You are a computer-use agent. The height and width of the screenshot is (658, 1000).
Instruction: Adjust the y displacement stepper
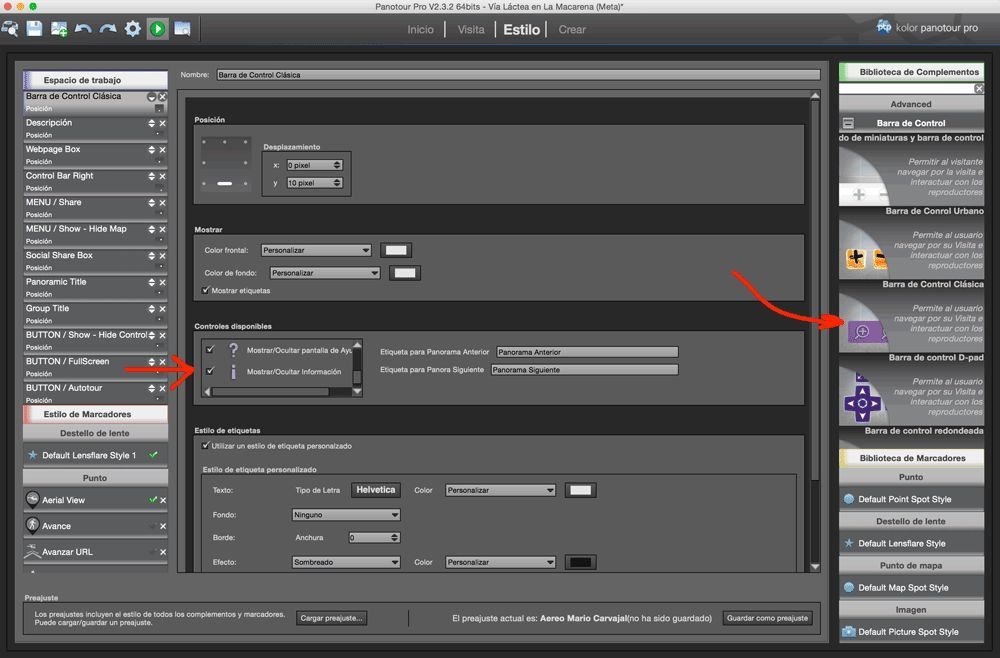pyautogui.click(x=337, y=183)
